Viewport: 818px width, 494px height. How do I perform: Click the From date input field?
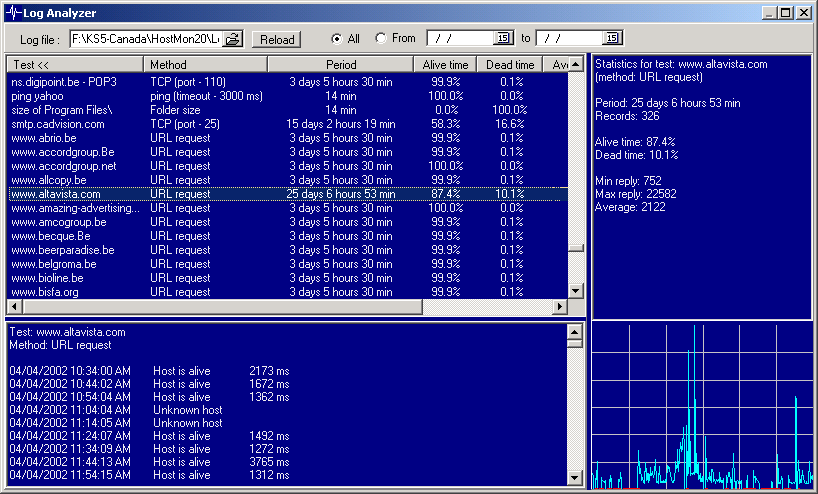tap(461, 38)
